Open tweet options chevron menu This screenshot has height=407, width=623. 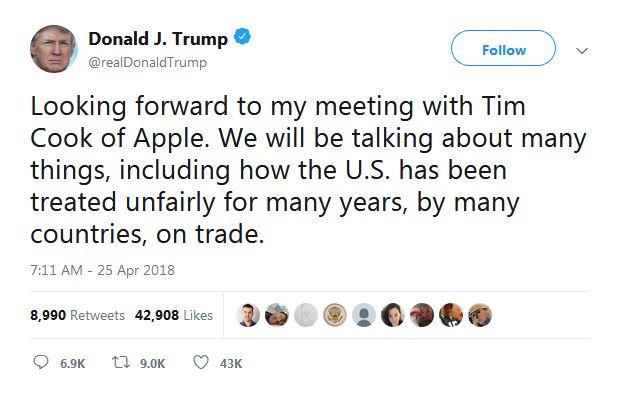[x=582, y=49]
